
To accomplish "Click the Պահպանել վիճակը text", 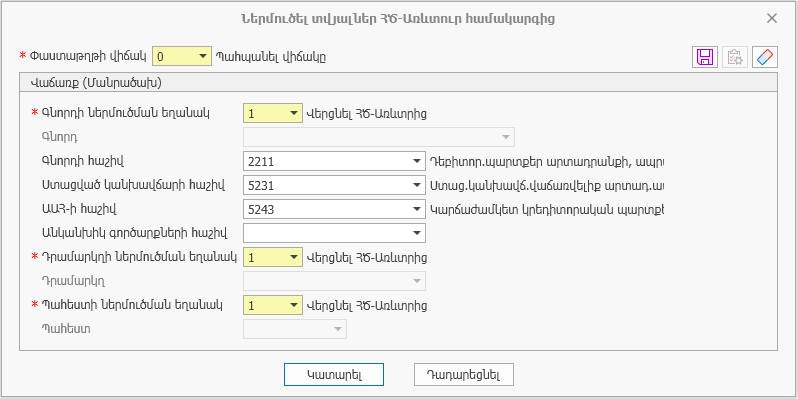I will pos(271,56).
